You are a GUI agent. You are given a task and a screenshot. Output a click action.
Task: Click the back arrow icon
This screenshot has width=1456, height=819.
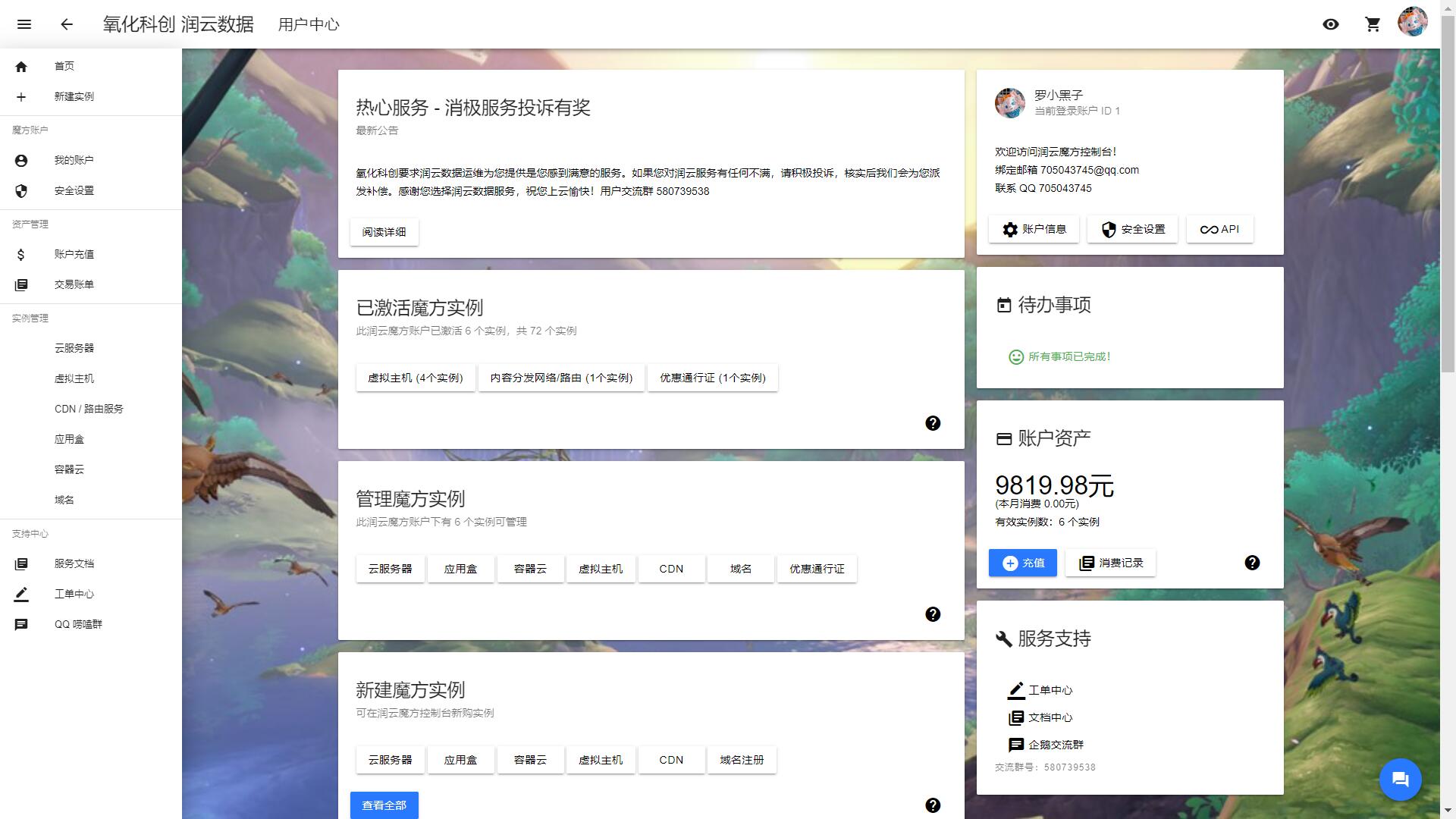pos(67,24)
